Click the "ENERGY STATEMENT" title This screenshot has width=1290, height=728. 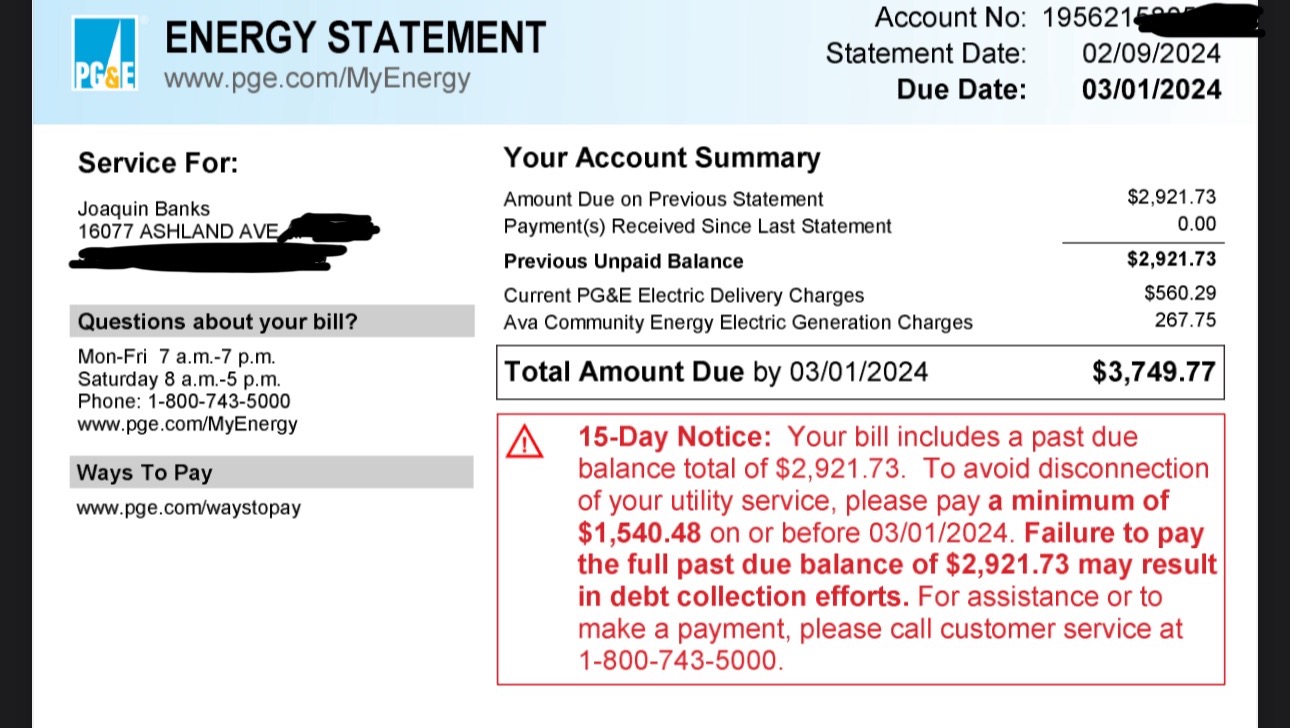tap(355, 38)
